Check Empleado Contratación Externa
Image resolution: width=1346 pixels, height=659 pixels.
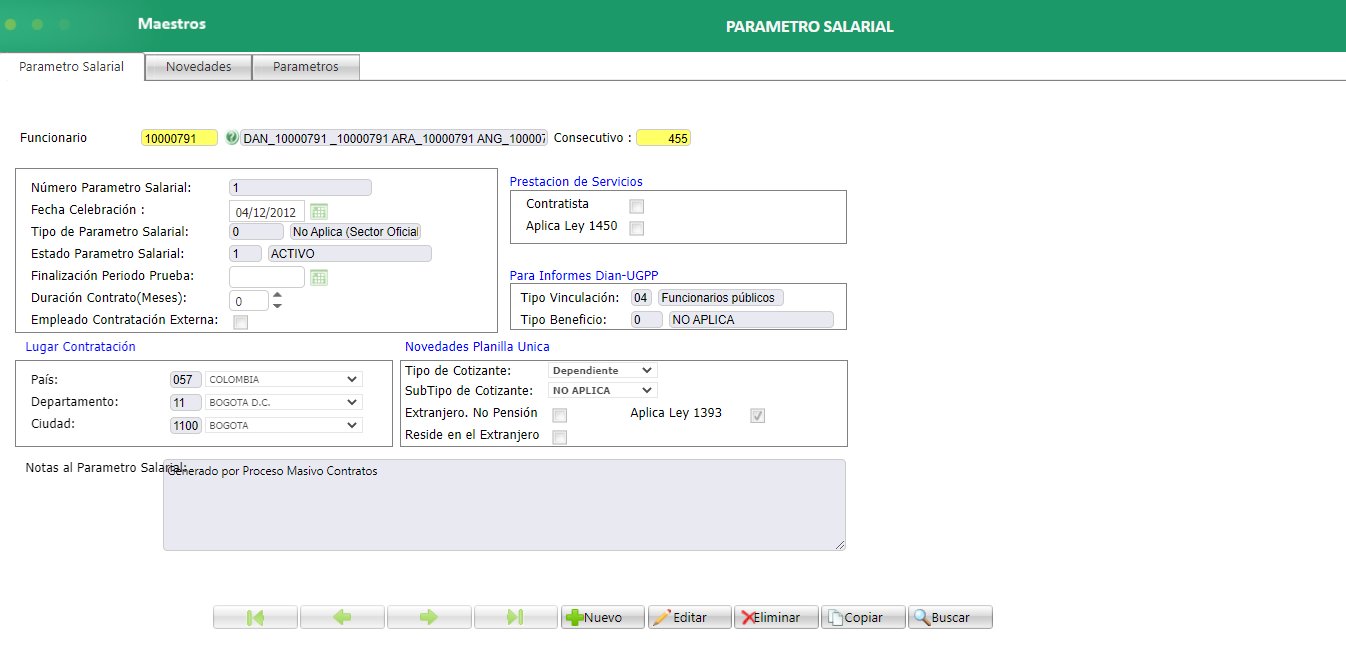point(240,322)
